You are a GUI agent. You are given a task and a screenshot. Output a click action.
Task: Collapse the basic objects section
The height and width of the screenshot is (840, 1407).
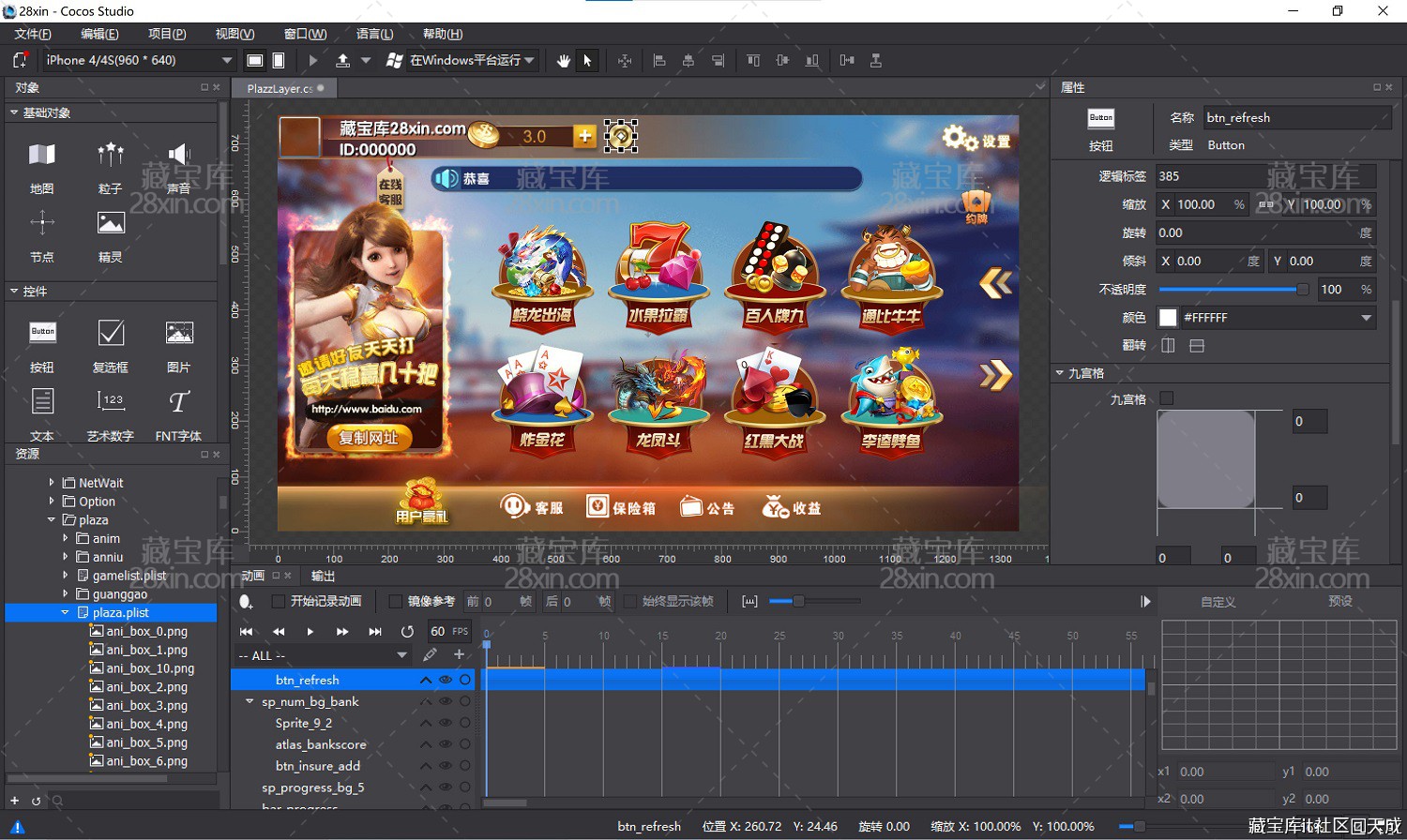pos(14,112)
